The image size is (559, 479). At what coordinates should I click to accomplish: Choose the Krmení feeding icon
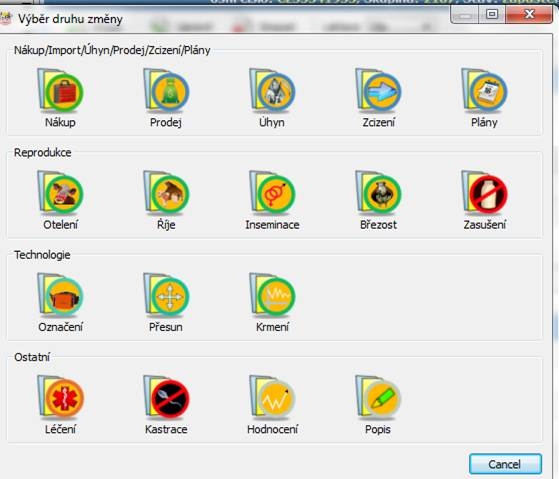(x=272, y=296)
